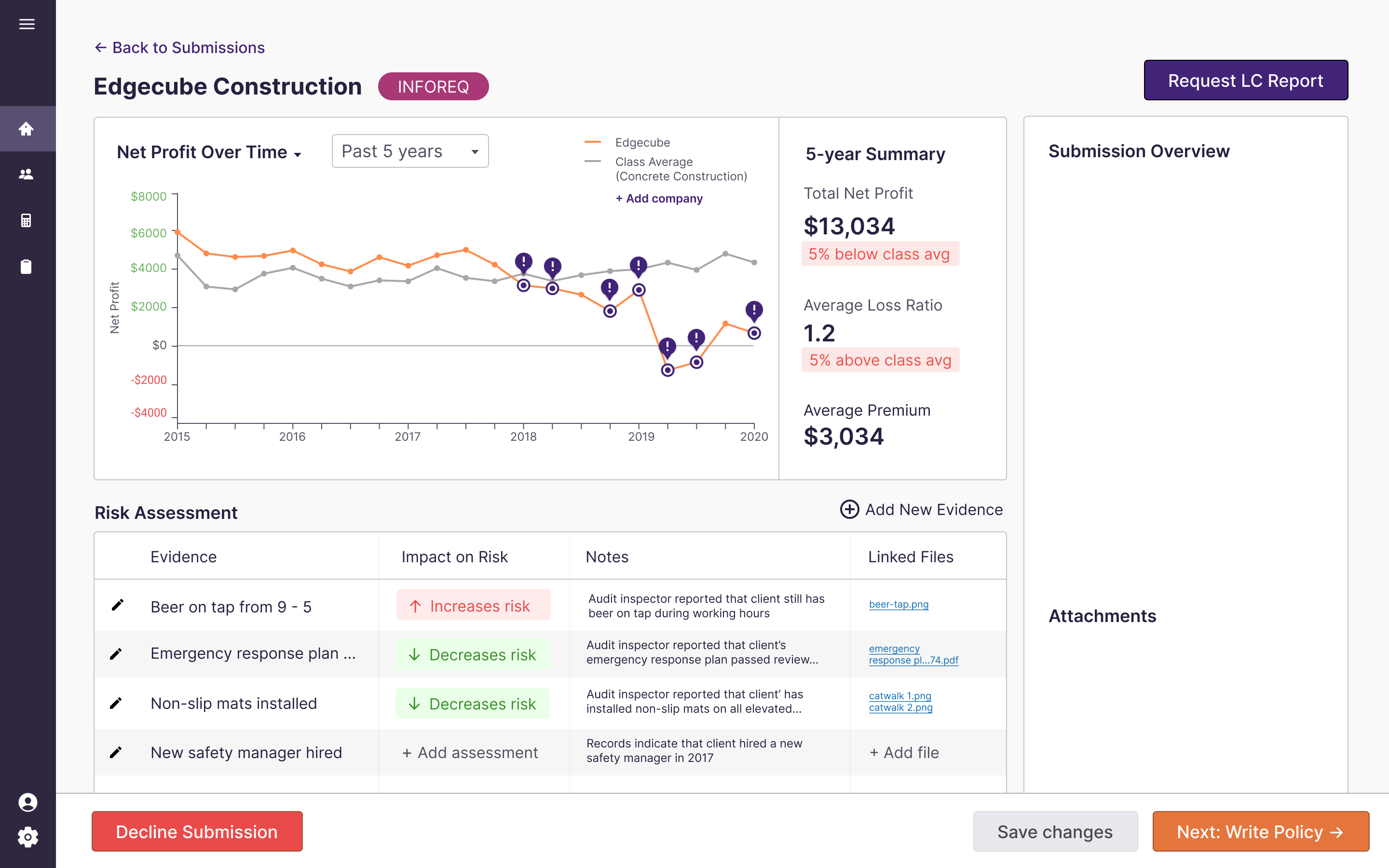The height and width of the screenshot is (868, 1389).
Task: Open the settings gear icon
Action: pos(27,837)
